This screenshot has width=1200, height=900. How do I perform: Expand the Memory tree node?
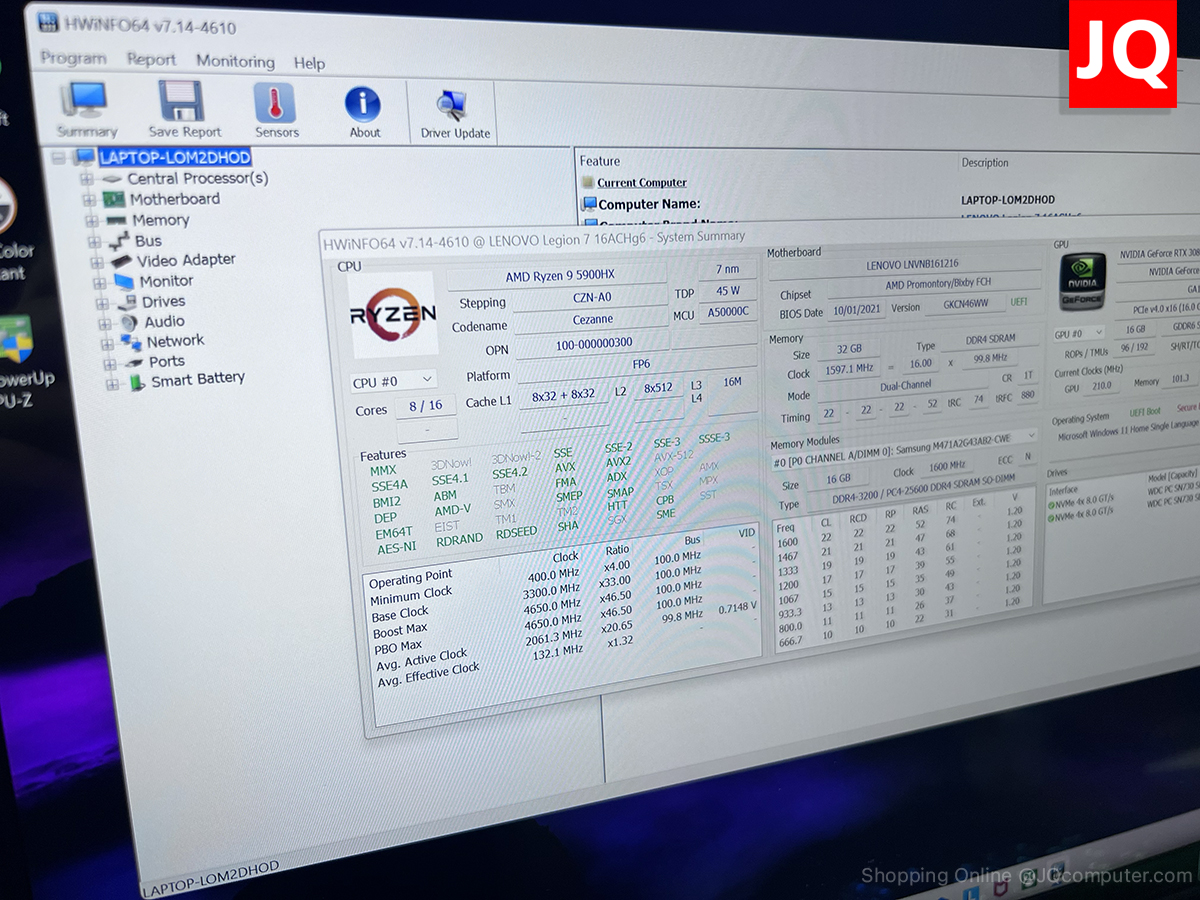(x=91, y=221)
